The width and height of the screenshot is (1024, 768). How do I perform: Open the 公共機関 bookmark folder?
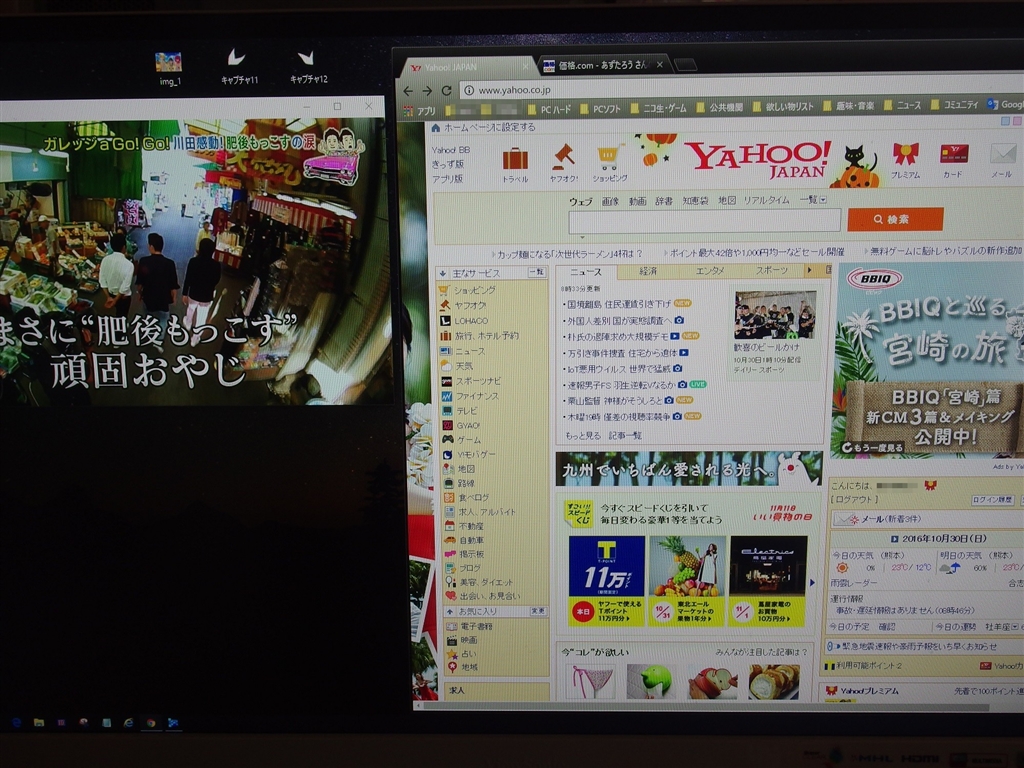[719, 107]
